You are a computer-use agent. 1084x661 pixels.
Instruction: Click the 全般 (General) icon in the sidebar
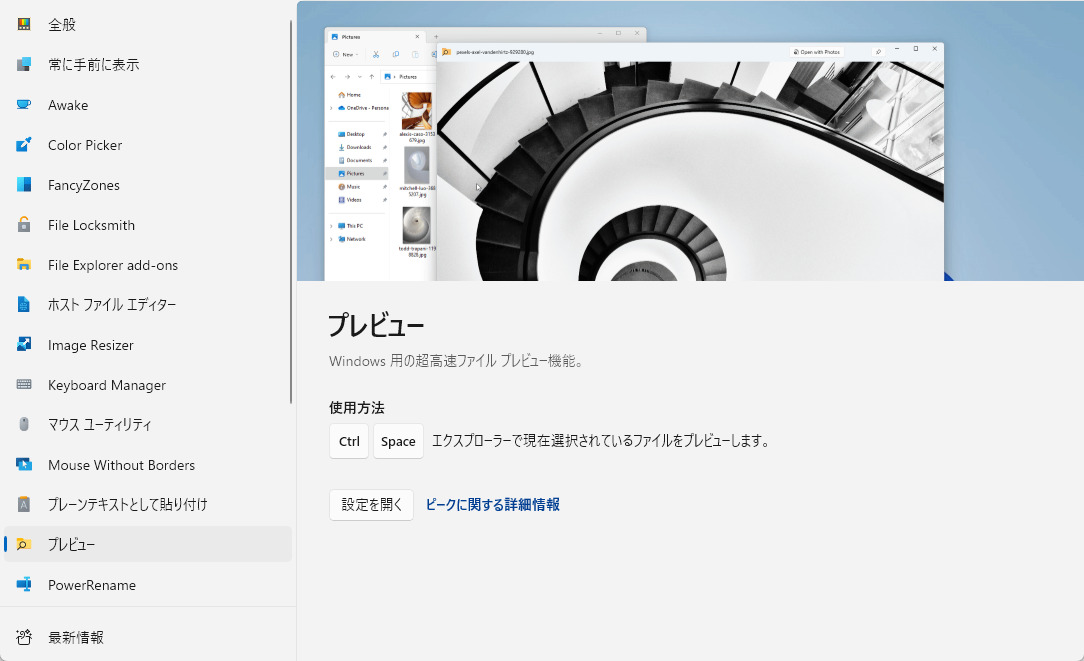(24, 24)
